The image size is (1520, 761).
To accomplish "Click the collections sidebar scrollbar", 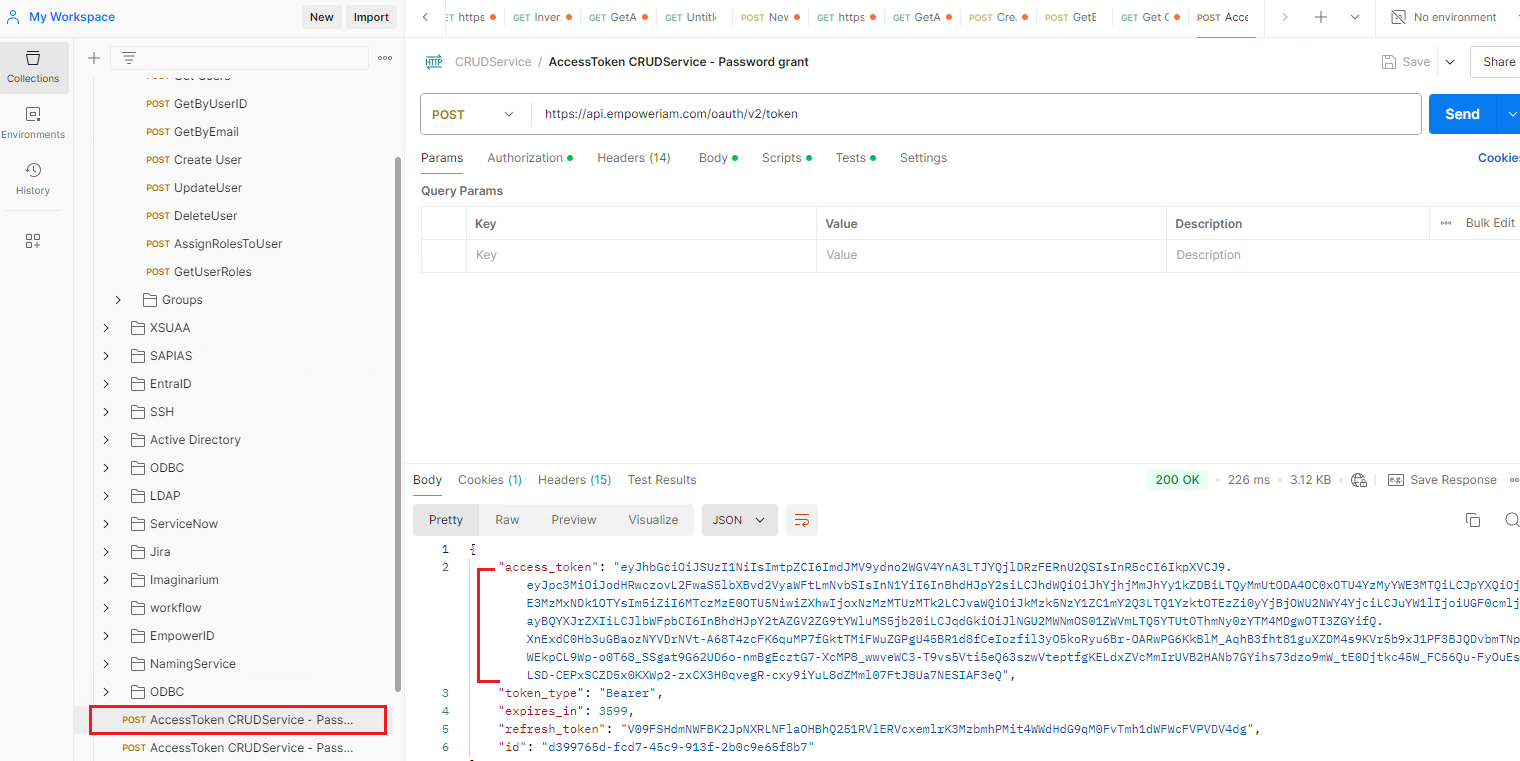I will [398, 424].
